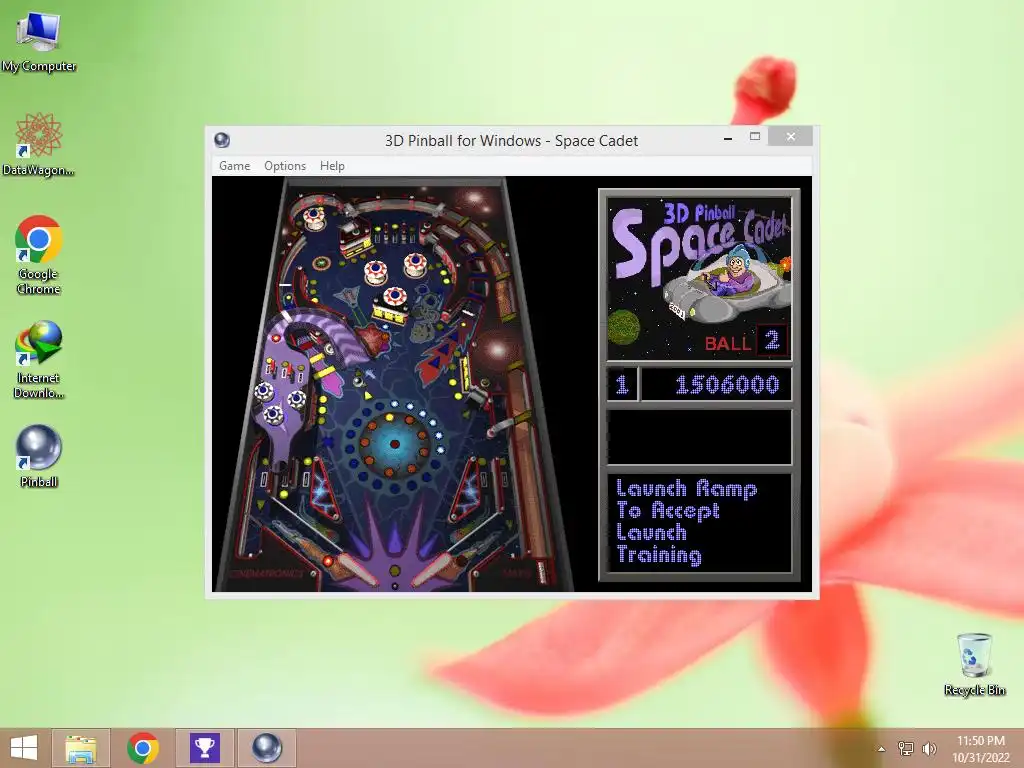Click the volume speaker icon in tray

929,748
